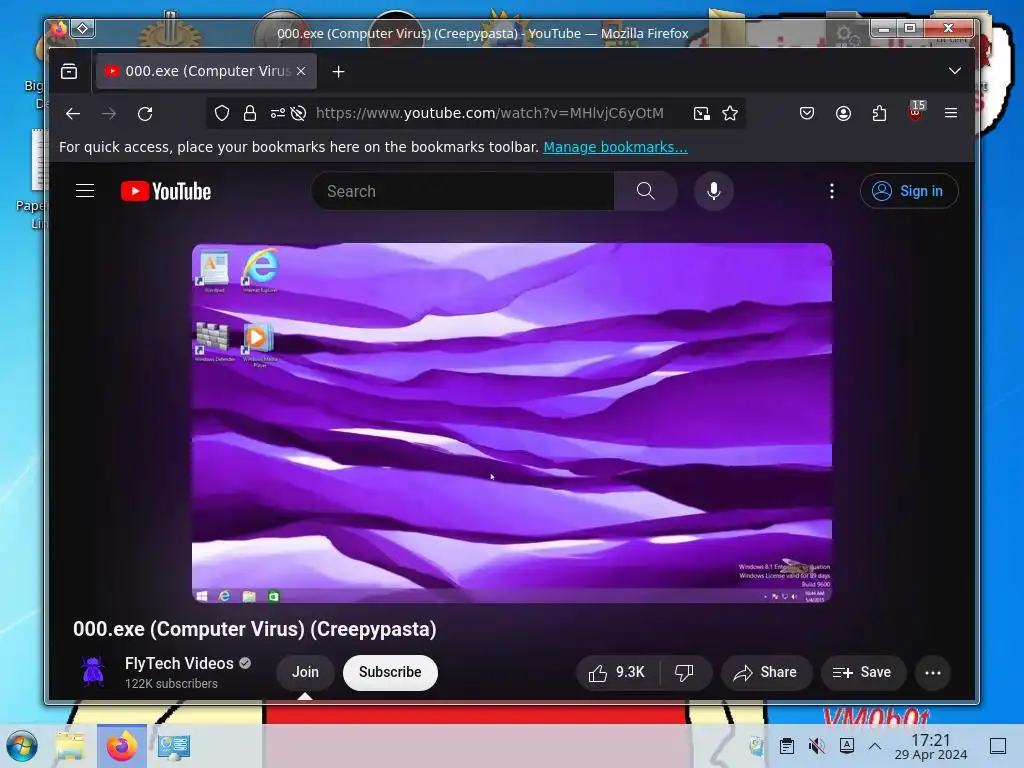Click the YouTube search magnifier button
The width and height of the screenshot is (1024, 768).
tap(645, 191)
